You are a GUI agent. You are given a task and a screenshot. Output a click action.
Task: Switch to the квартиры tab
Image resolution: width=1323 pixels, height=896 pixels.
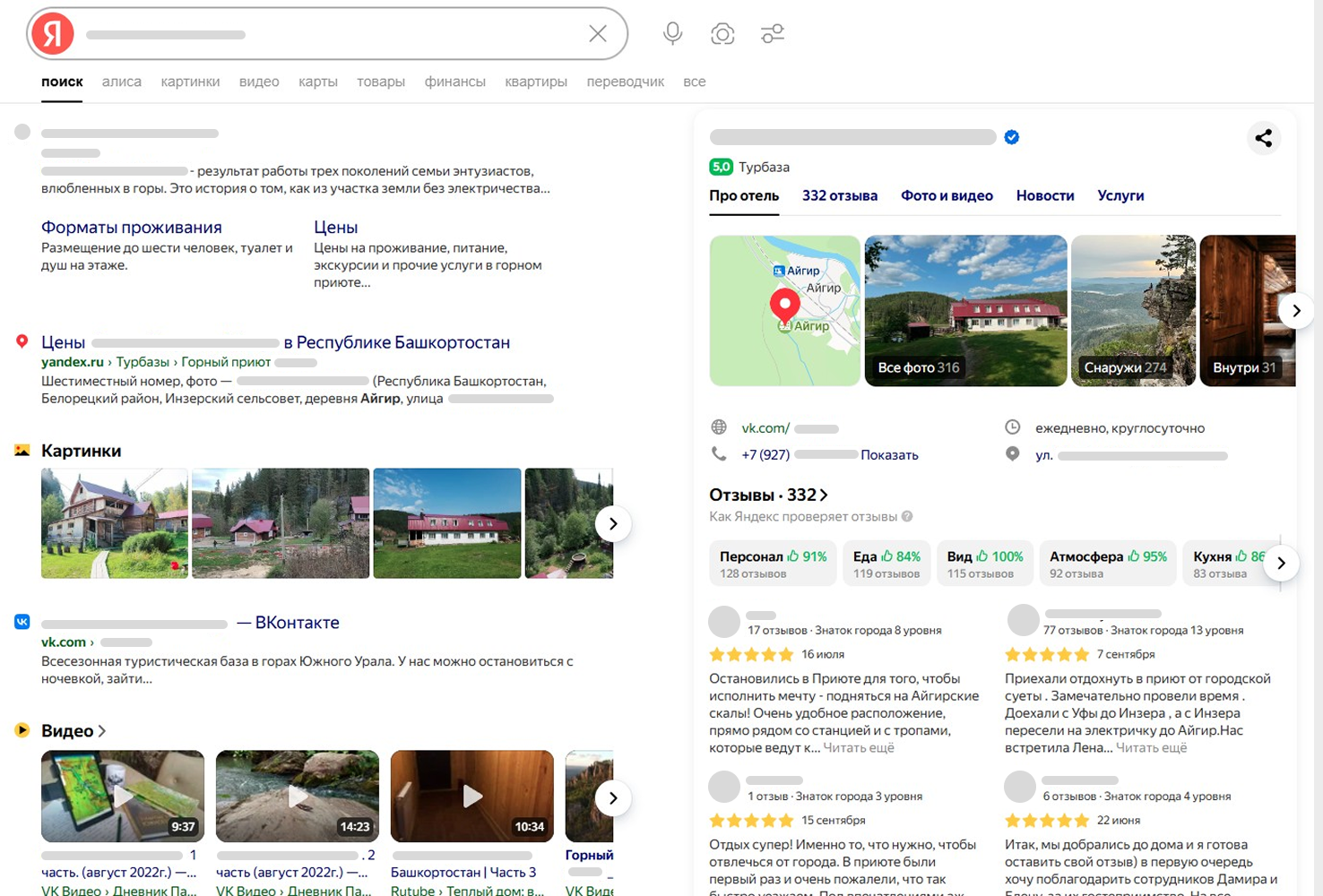click(x=536, y=82)
